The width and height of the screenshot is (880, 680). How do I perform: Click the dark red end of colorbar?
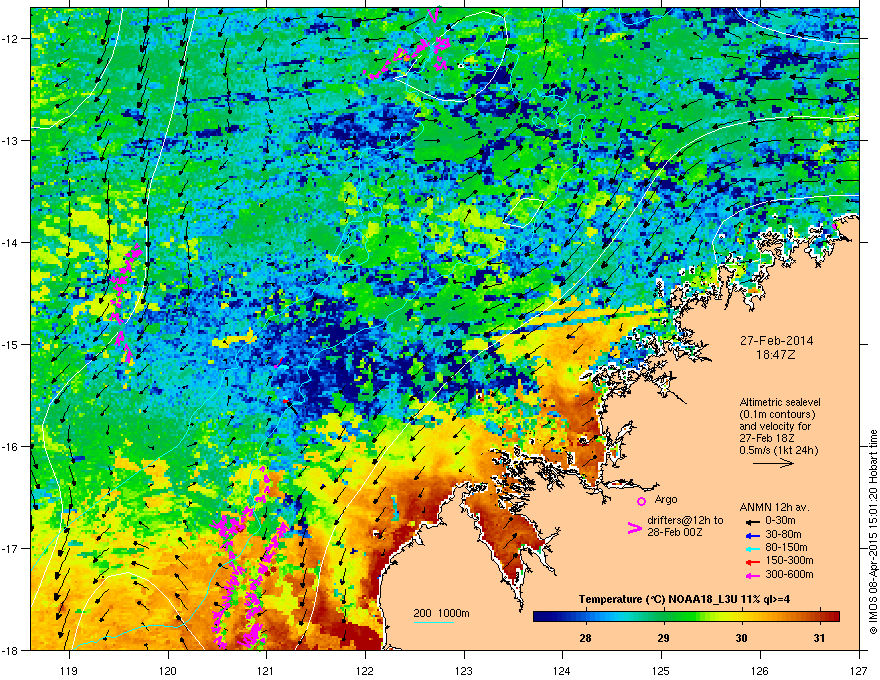coord(835,616)
